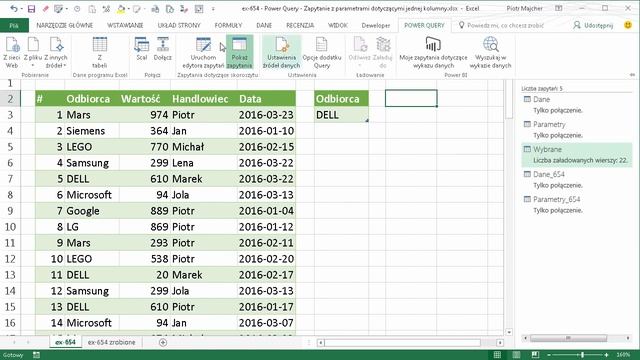Add a new sheet with plus button
Viewport: 640px width, 360px height.
click(163, 342)
